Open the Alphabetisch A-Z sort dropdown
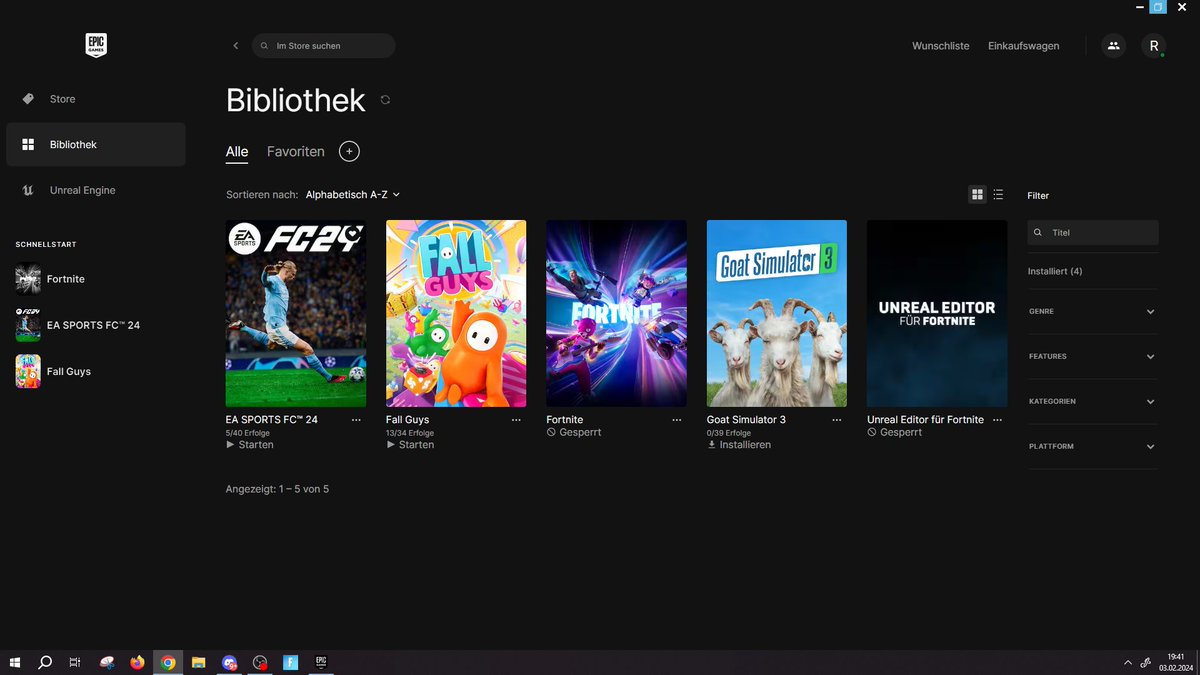Viewport: 1200px width, 675px height. pyautogui.click(x=352, y=195)
